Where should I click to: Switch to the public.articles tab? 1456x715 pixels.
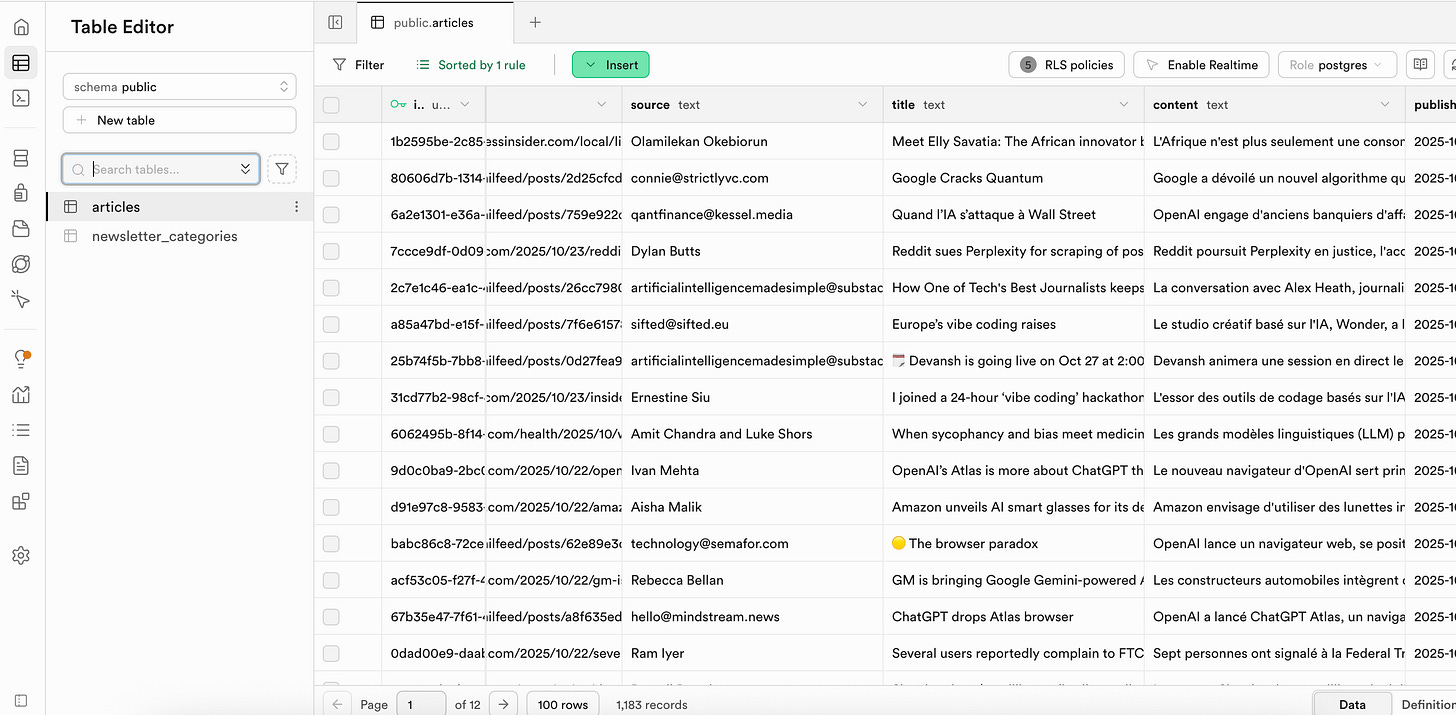pyautogui.click(x=434, y=22)
